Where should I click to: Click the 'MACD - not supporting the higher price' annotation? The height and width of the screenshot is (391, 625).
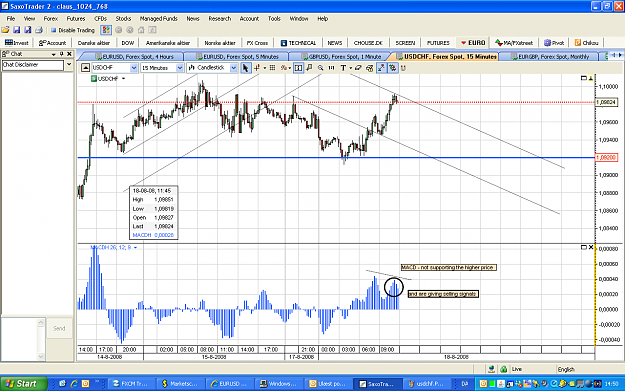click(x=448, y=267)
